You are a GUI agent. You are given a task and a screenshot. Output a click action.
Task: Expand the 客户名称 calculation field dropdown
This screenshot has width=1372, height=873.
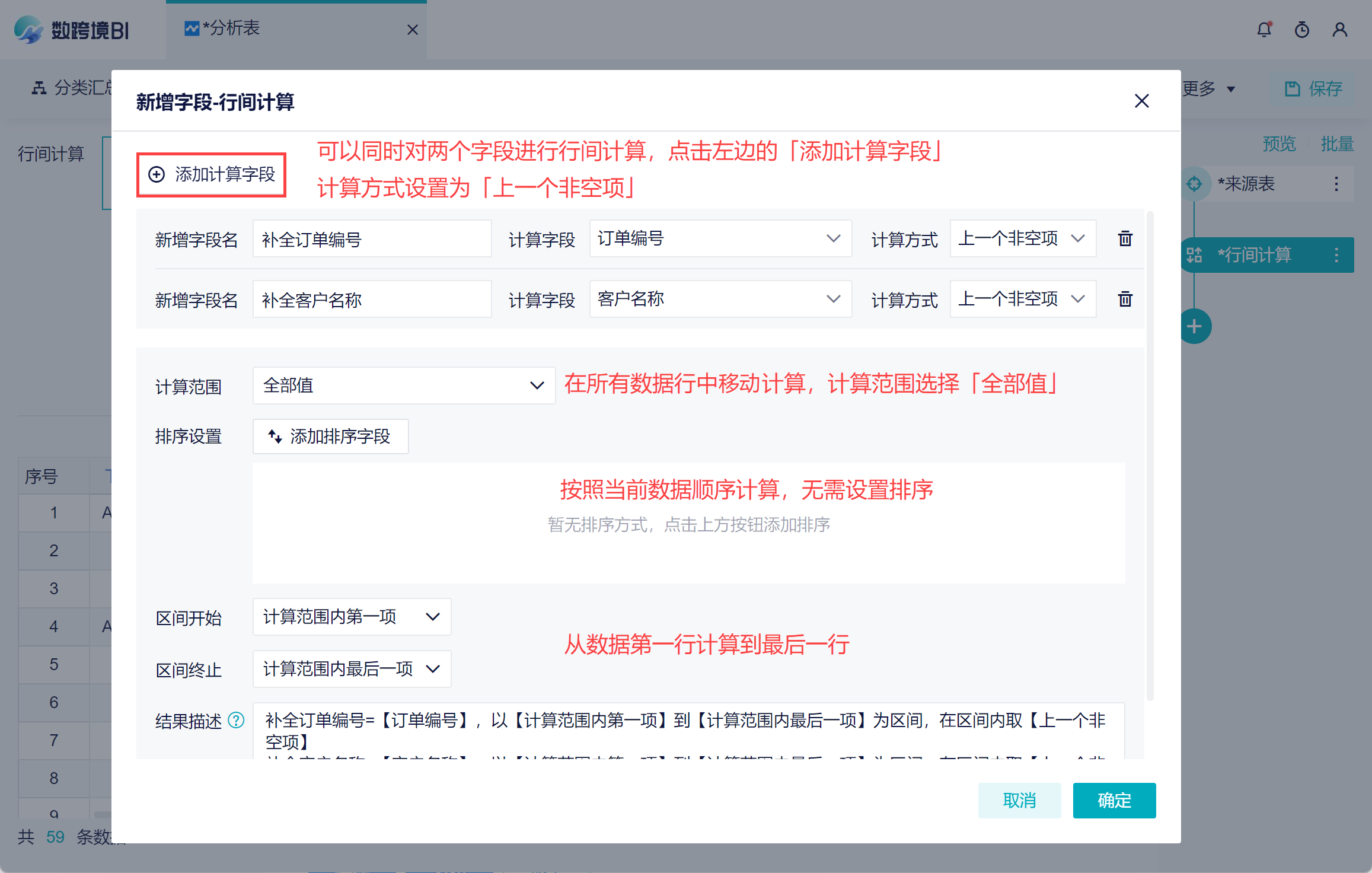tap(720, 299)
